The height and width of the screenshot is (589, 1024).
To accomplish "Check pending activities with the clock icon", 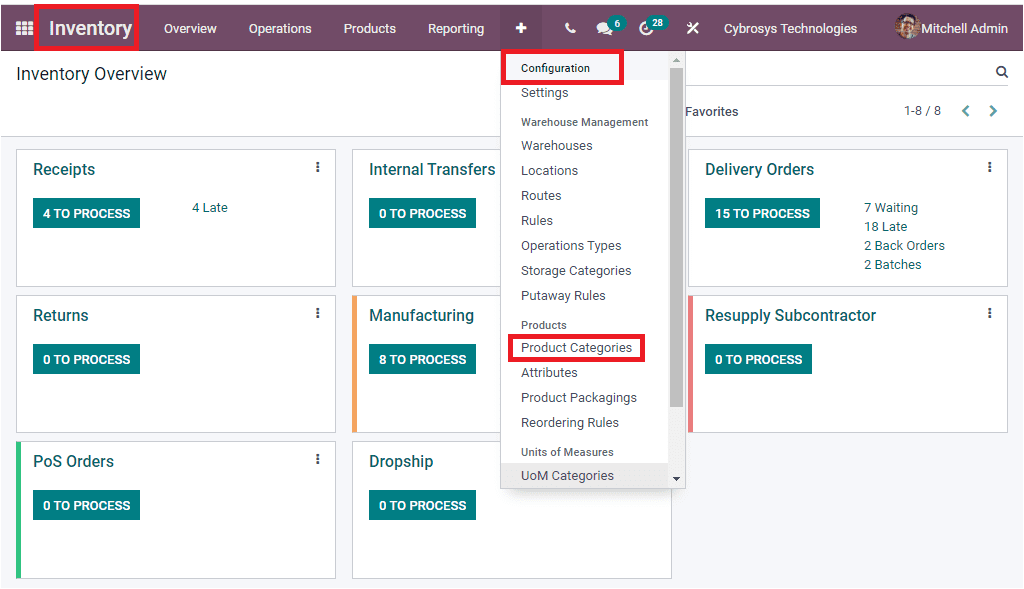I will [646, 27].
